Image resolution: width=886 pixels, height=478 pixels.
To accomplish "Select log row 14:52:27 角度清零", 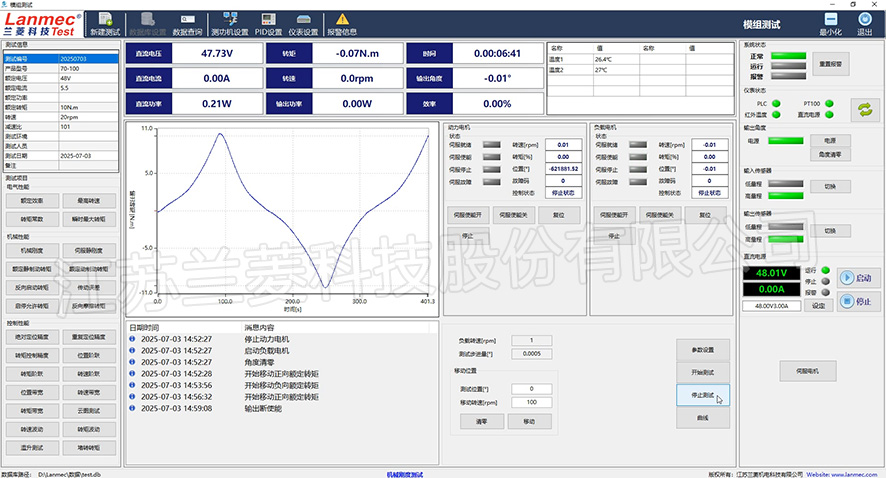I will click(283, 362).
